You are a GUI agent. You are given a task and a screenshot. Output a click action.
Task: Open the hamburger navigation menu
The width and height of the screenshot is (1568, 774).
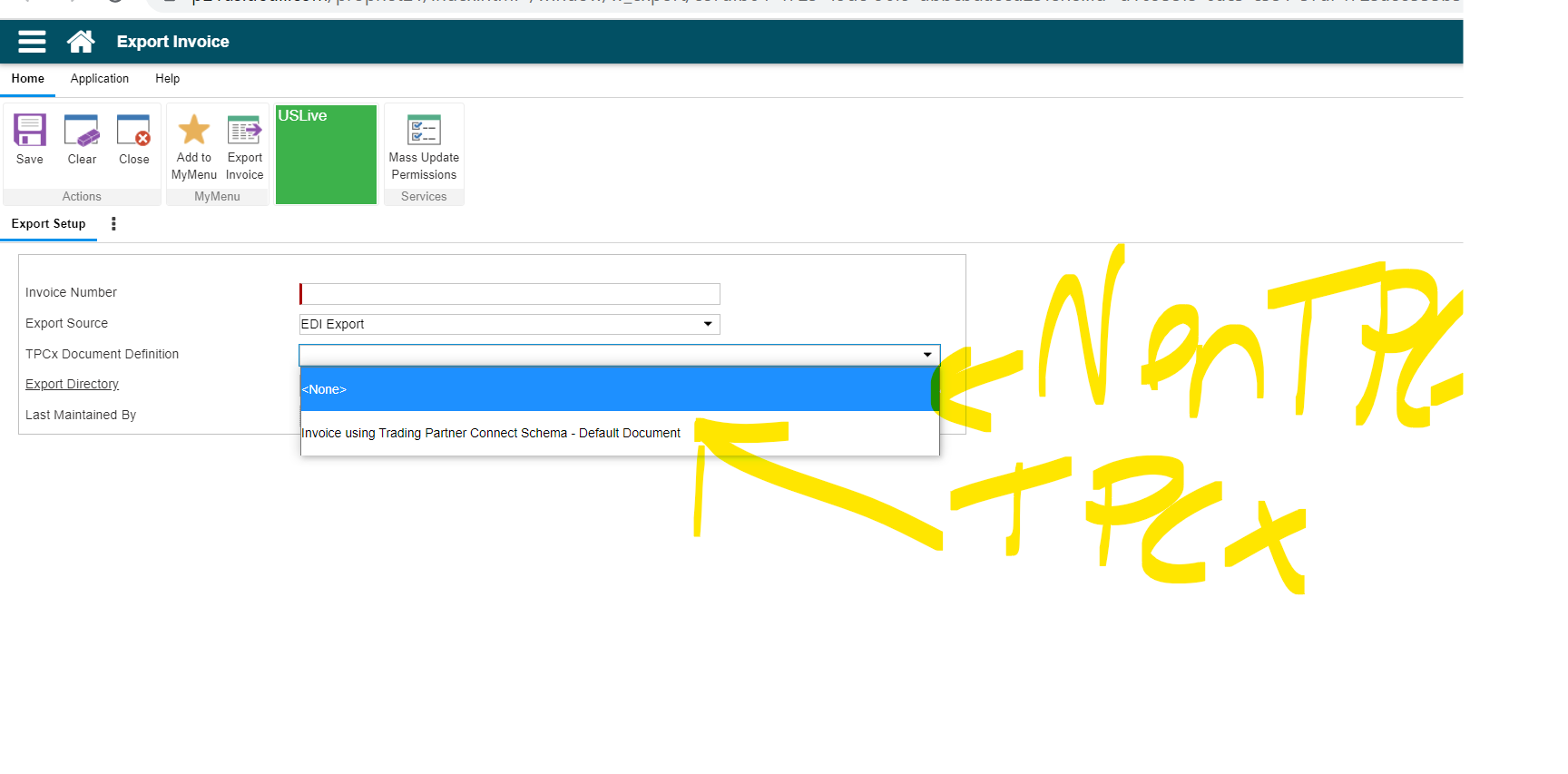click(x=32, y=42)
